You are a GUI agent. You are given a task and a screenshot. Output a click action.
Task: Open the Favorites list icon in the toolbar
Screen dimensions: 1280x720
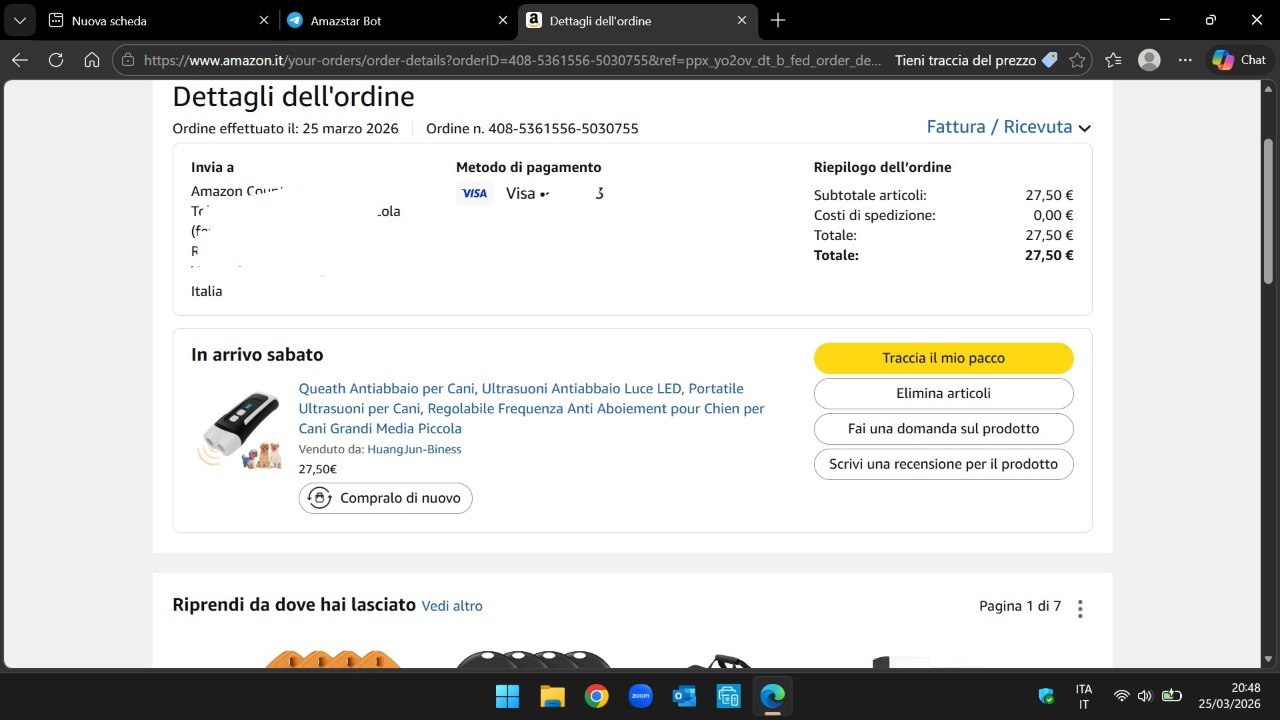(1114, 60)
